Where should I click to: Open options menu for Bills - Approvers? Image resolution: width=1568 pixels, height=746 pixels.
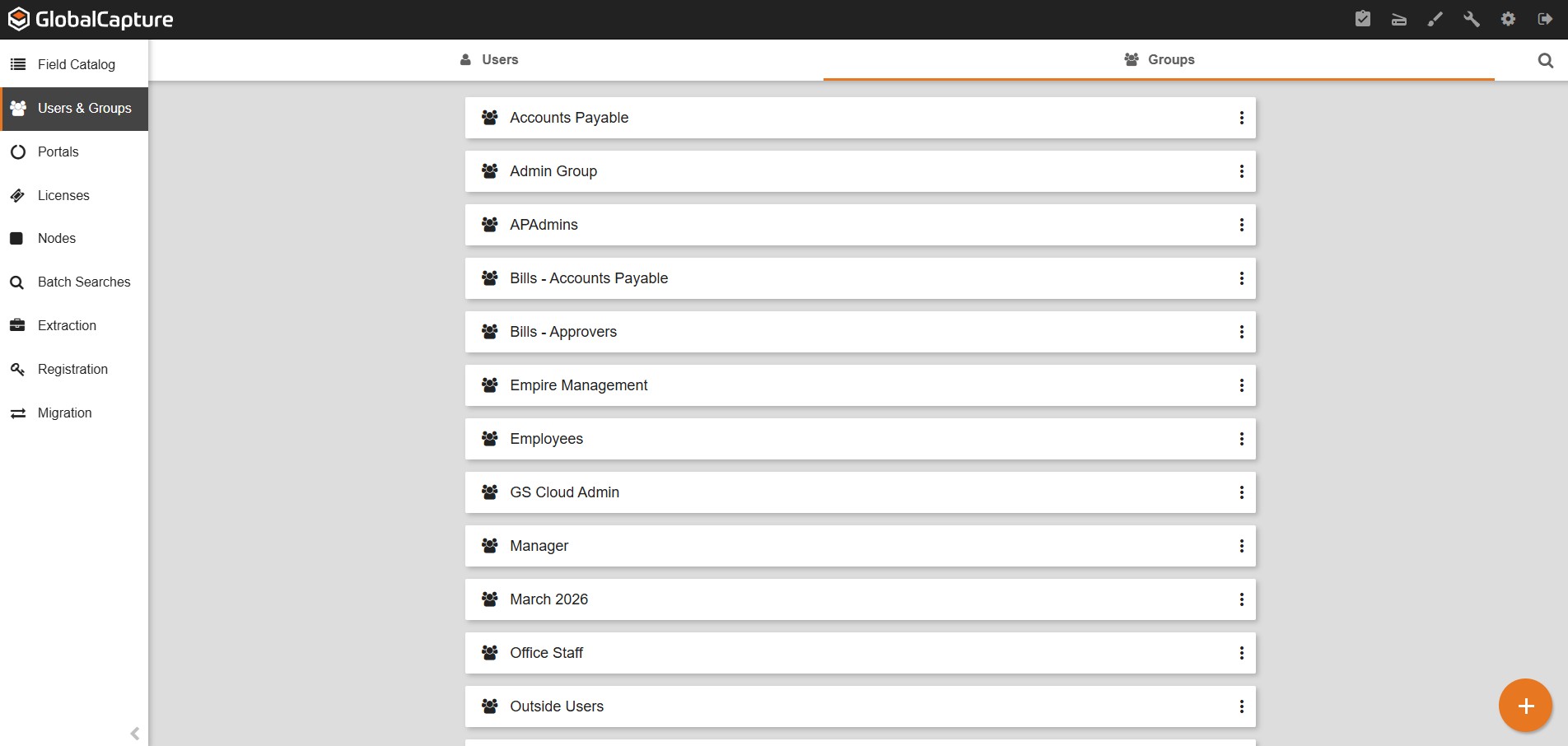[1241, 332]
